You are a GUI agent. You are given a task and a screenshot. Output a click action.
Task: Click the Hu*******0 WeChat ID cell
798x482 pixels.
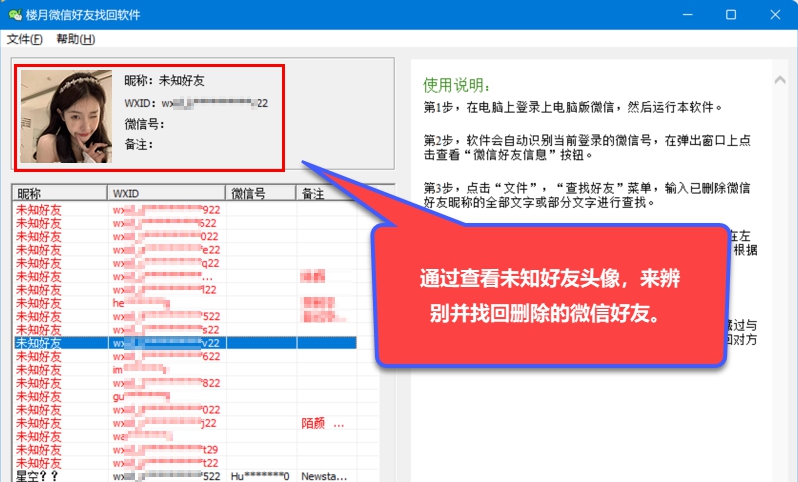tap(260, 476)
